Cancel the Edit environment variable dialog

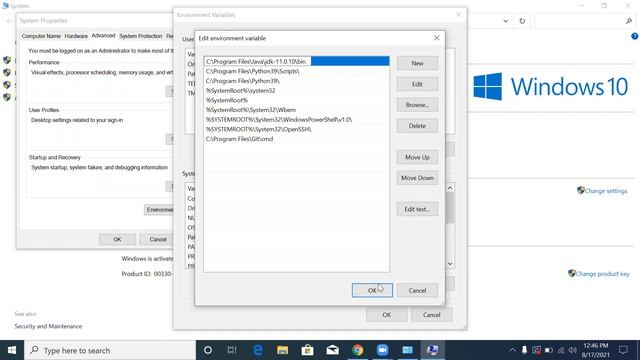tap(417, 290)
